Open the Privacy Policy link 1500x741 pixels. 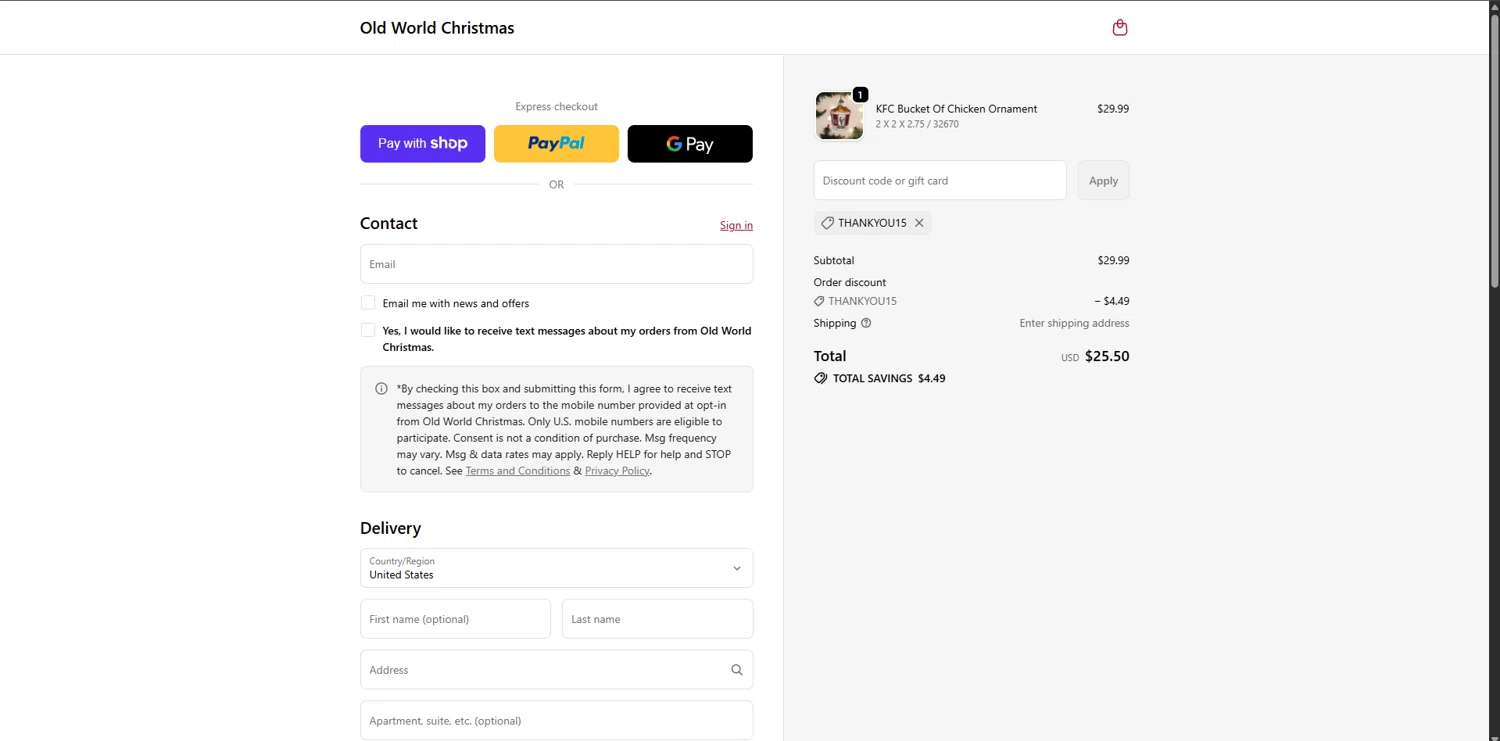(x=616, y=471)
